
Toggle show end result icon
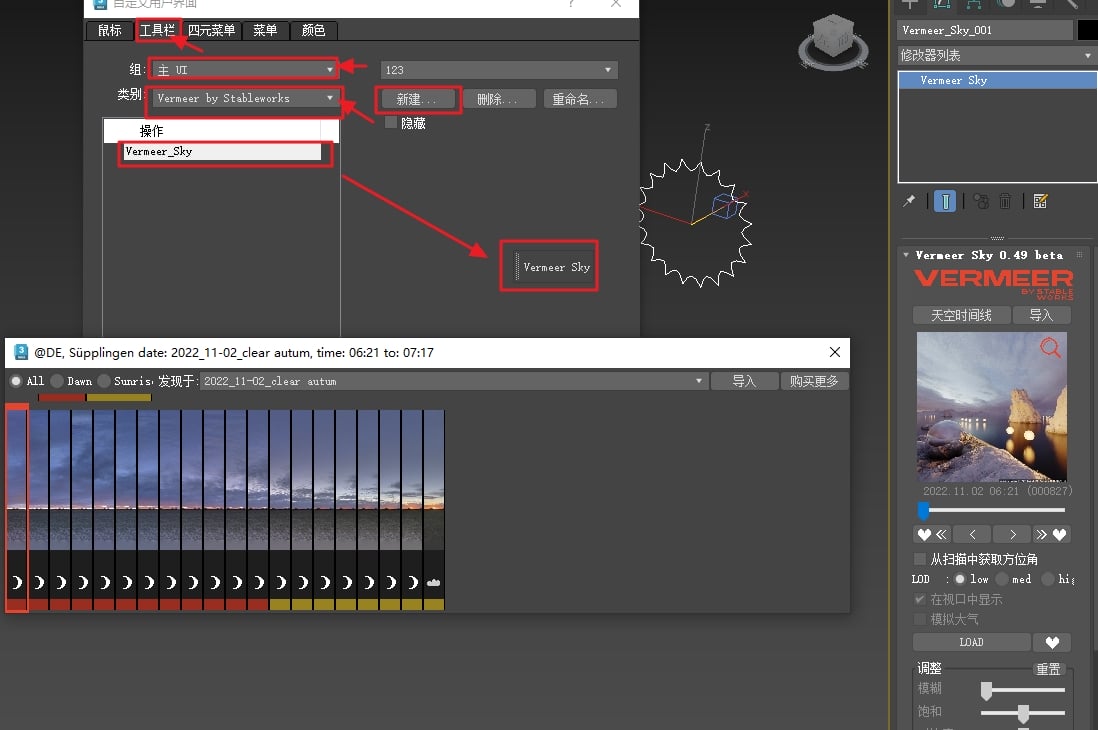pos(945,202)
